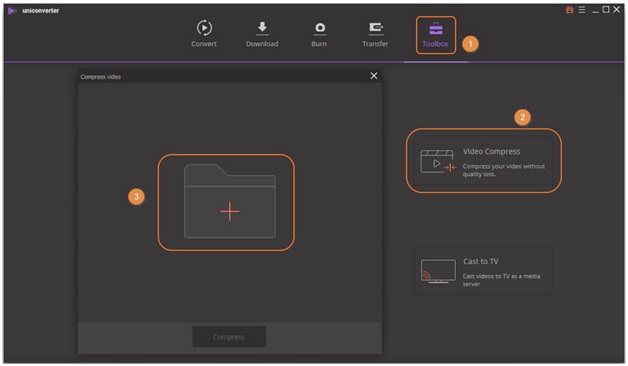Select the Toolbox briefcase icon
The width and height of the screenshot is (628, 366).
click(x=436, y=29)
